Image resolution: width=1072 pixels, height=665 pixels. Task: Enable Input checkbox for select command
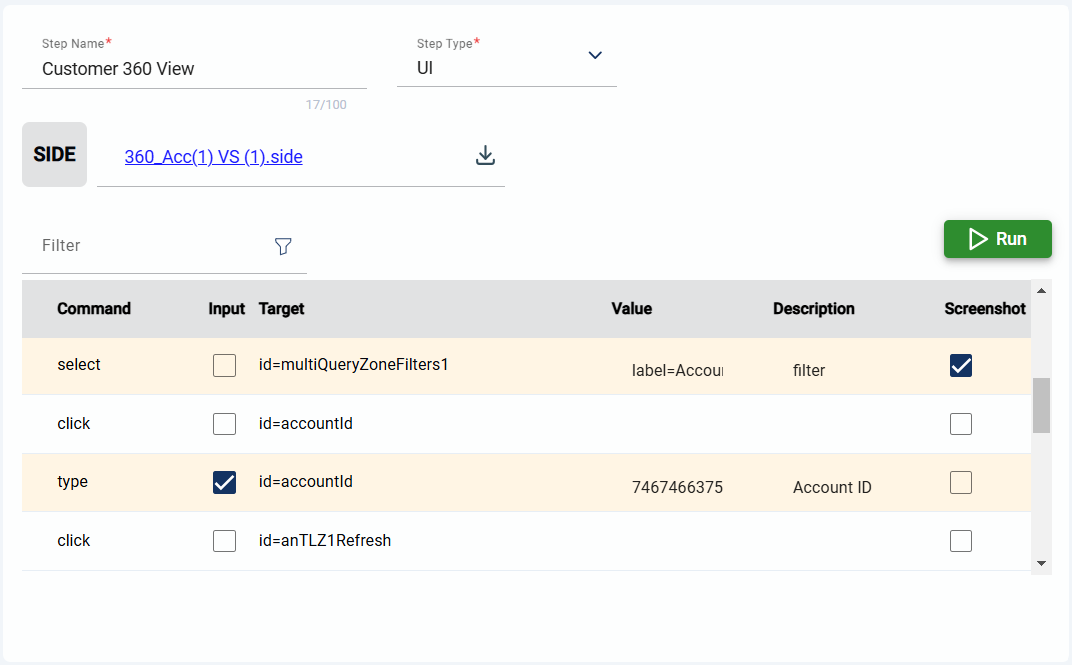[x=225, y=365]
